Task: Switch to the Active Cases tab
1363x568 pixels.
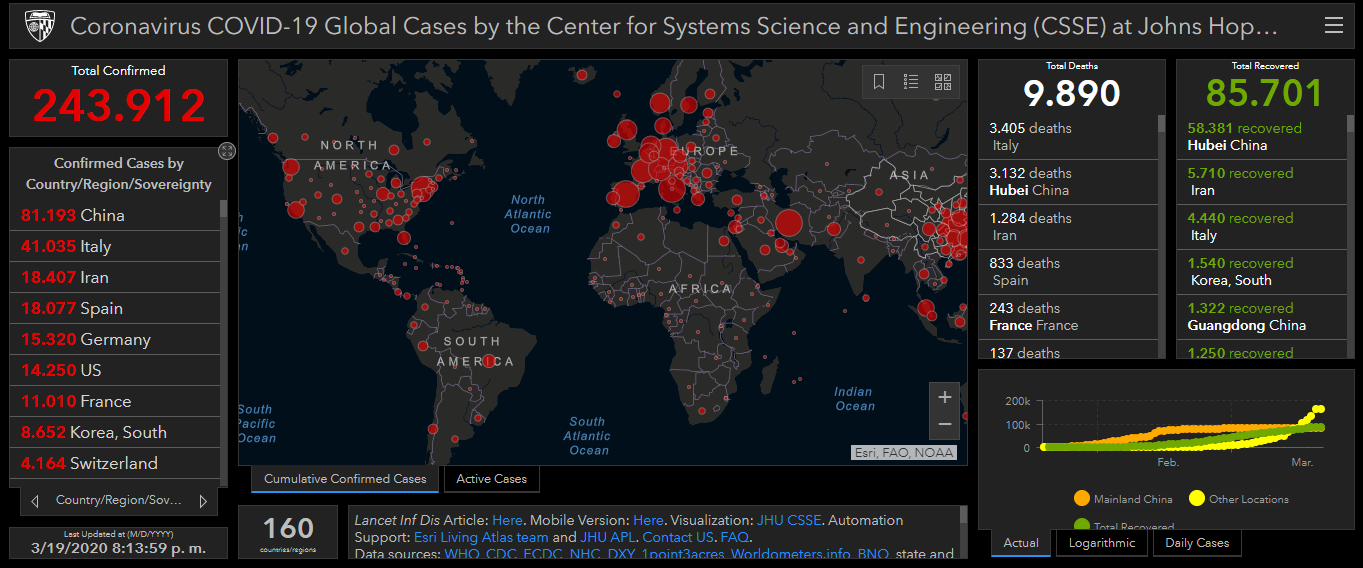Action: (492, 479)
